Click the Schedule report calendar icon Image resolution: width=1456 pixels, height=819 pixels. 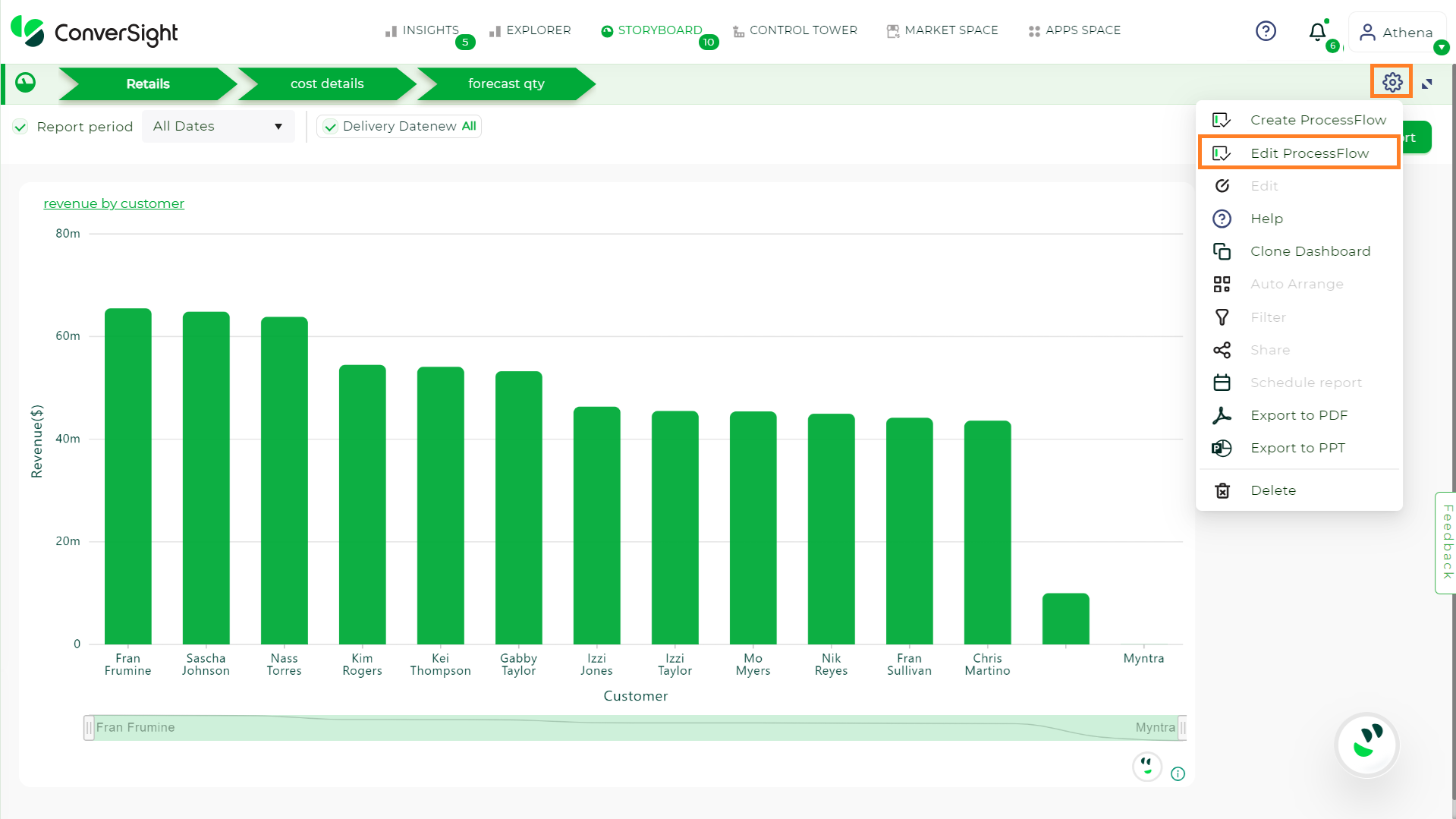pos(1222,383)
